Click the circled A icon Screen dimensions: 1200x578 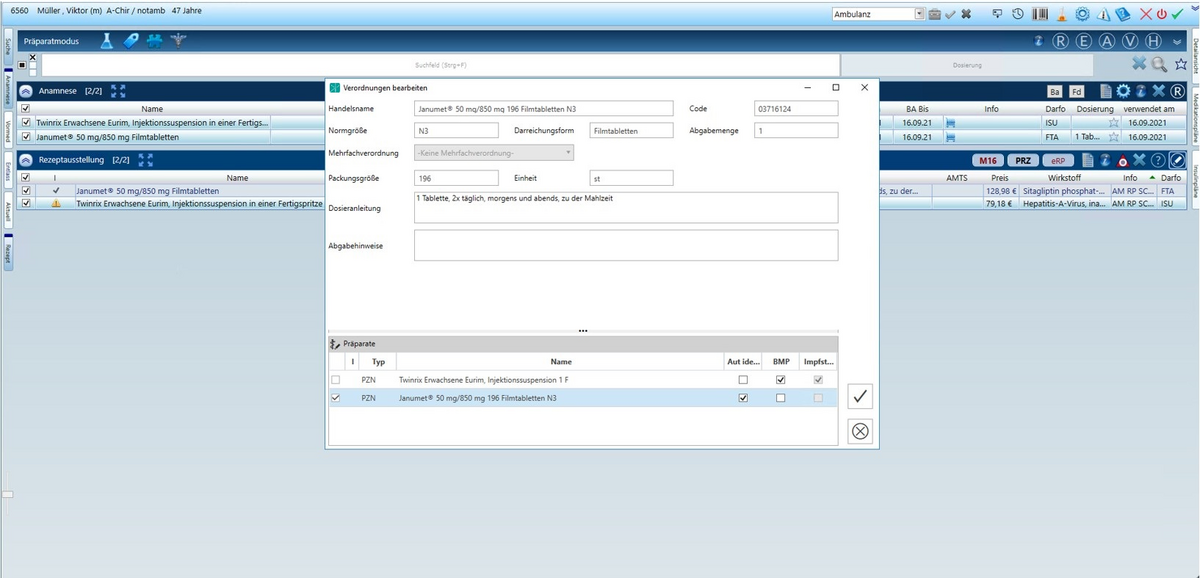coord(1107,41)
